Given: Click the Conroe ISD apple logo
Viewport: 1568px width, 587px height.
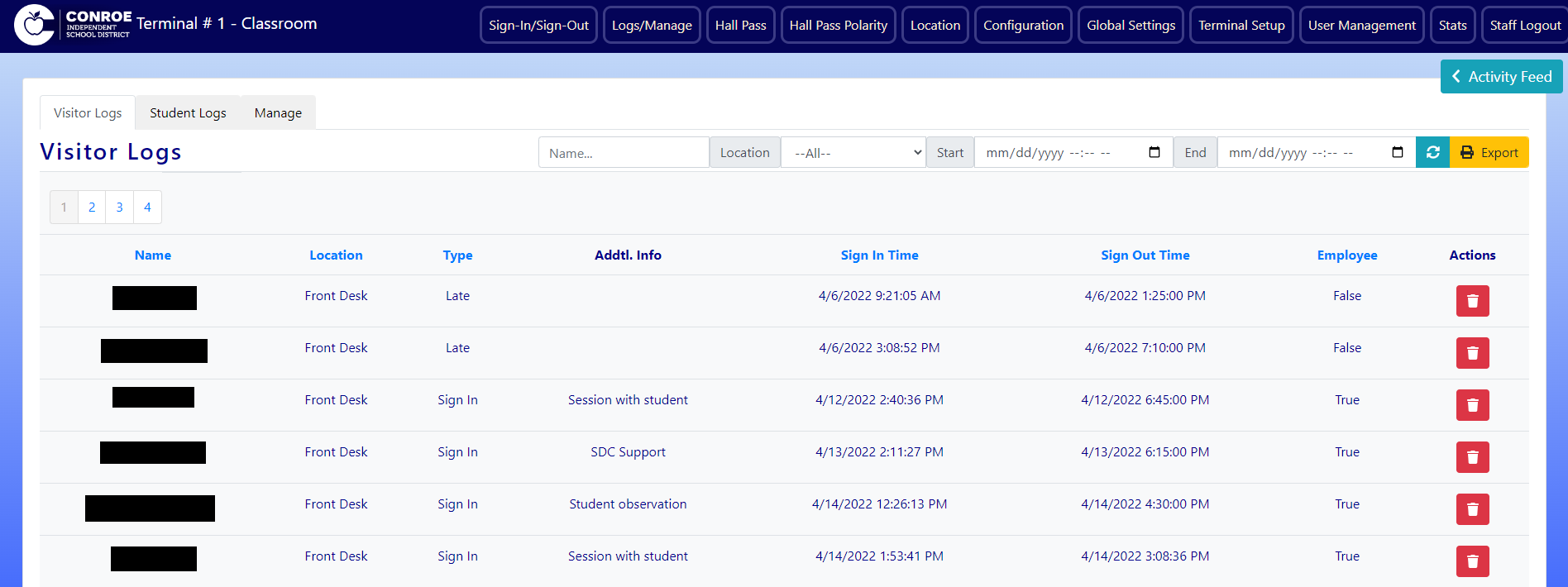Looking at the screenshot, I should click(35, 25).
